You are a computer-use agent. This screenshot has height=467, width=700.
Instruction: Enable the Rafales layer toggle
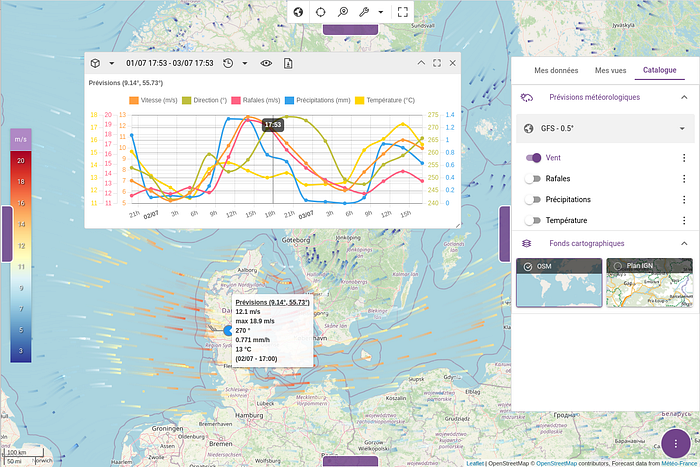pyautogui.click(x=533, y=179)
